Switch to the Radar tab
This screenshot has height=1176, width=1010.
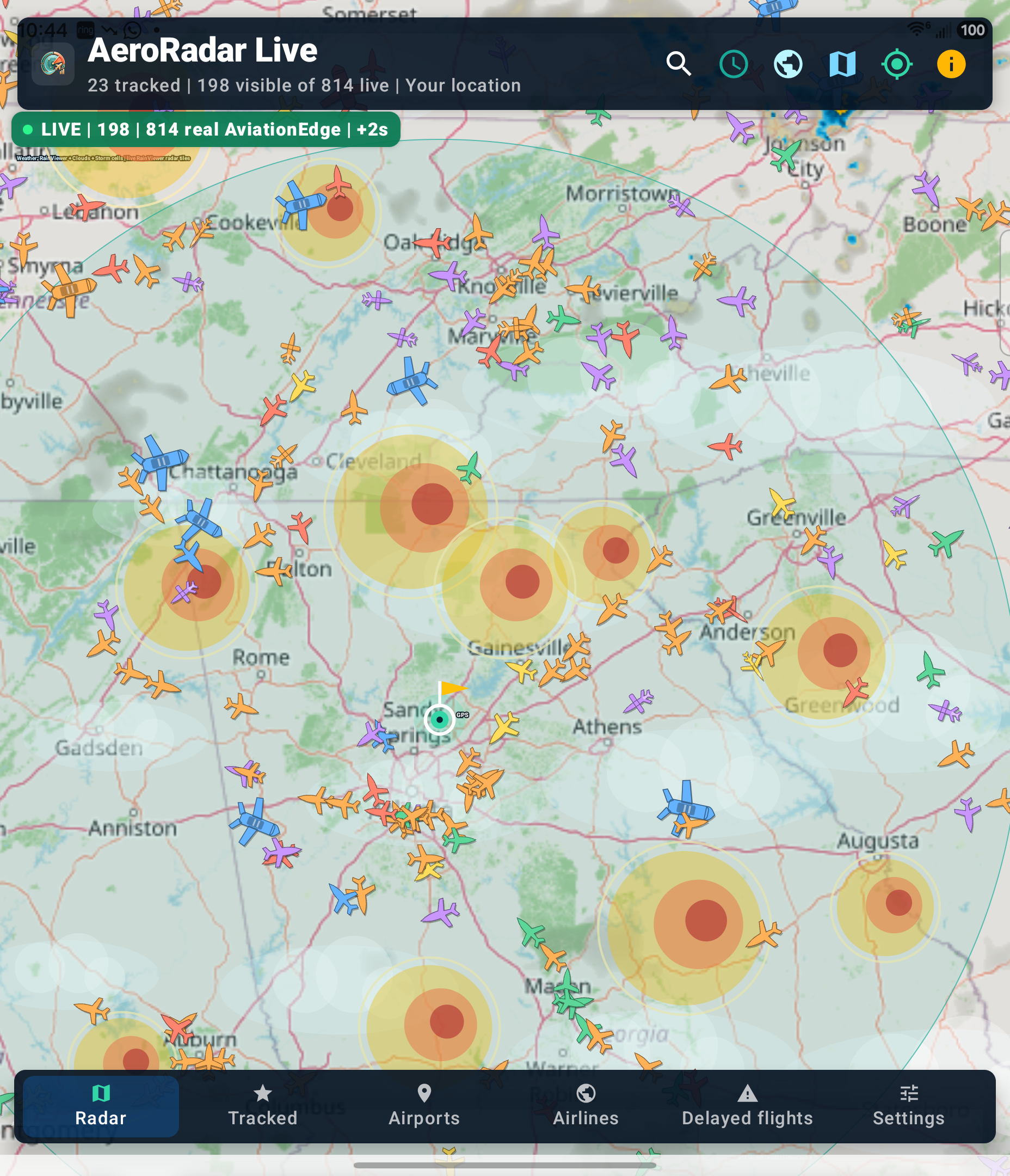101,1106
